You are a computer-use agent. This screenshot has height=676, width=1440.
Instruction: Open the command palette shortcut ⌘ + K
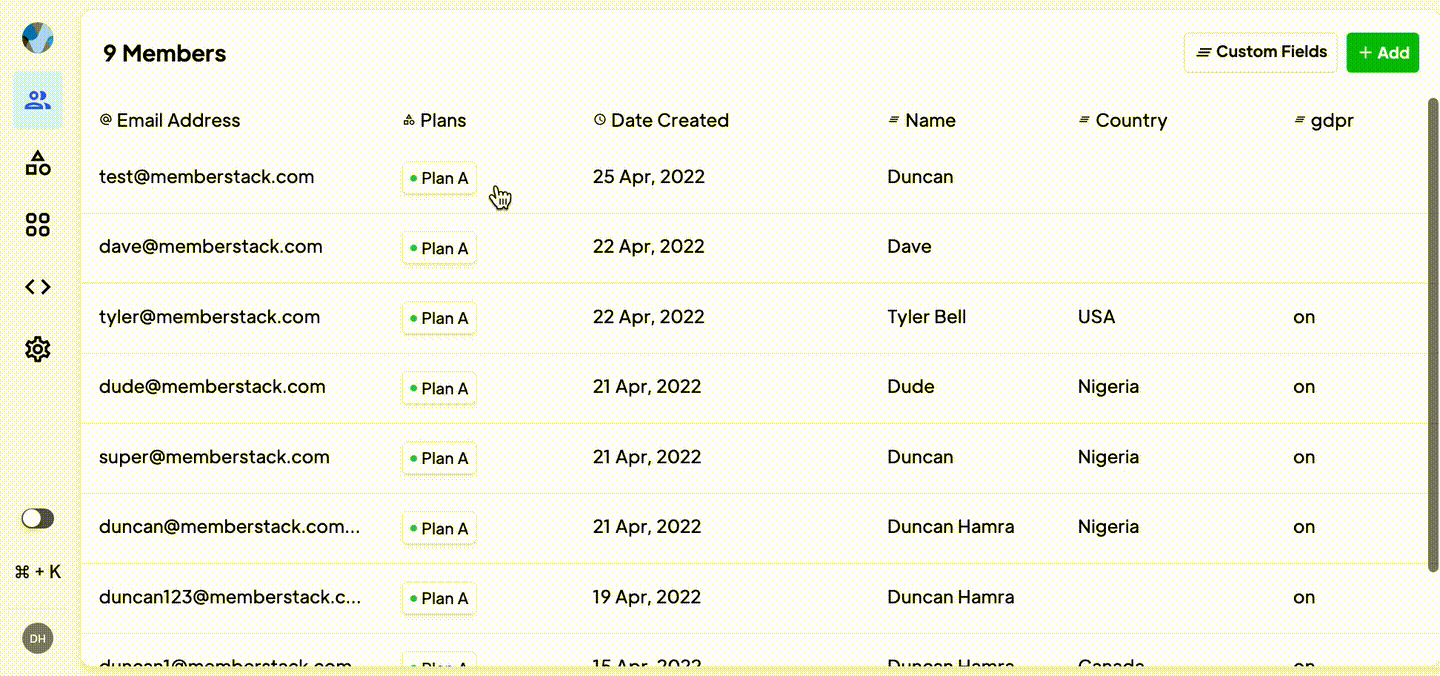(x=38, y=572)
